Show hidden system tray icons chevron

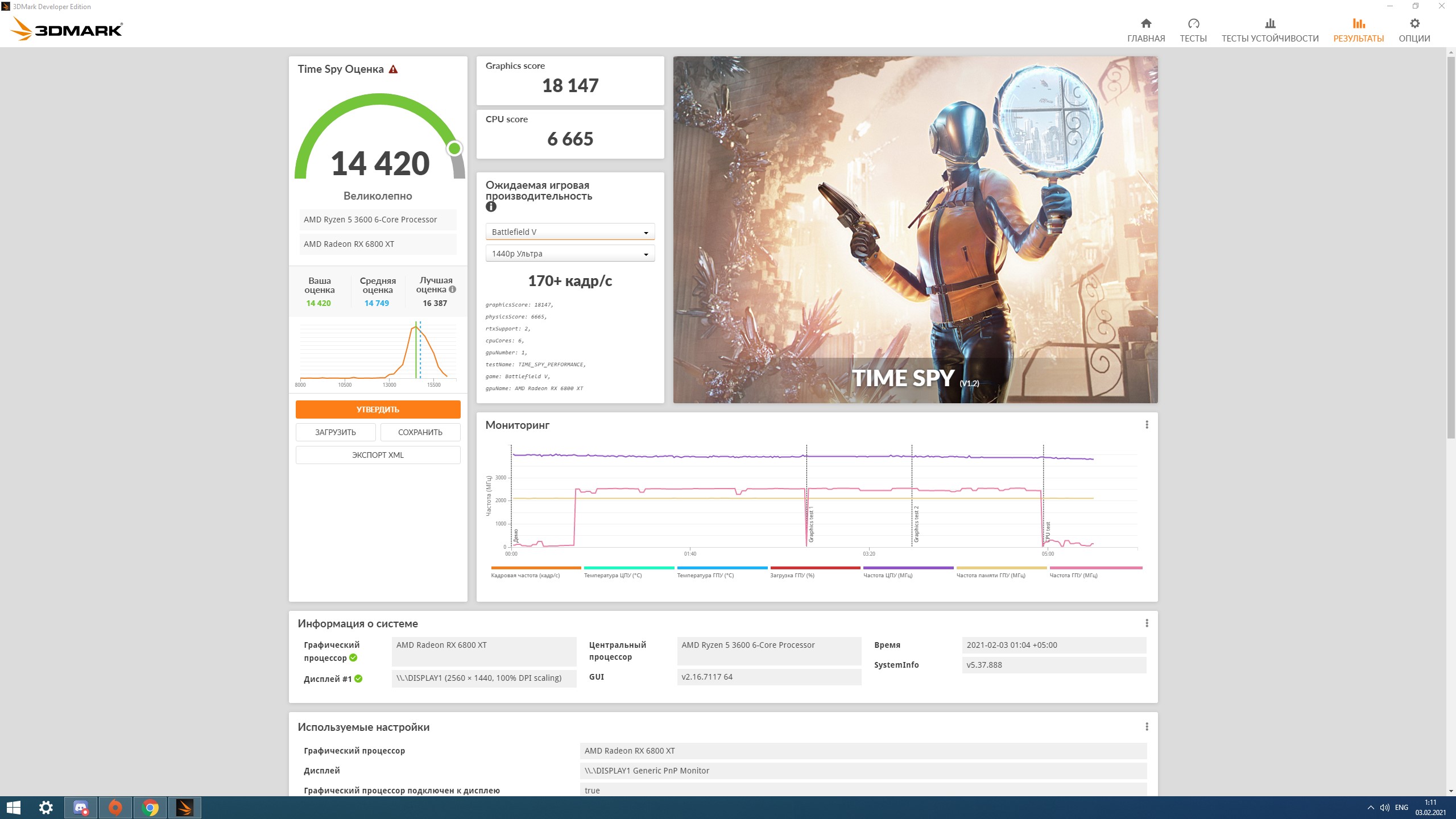click(x=1371, y=808)
